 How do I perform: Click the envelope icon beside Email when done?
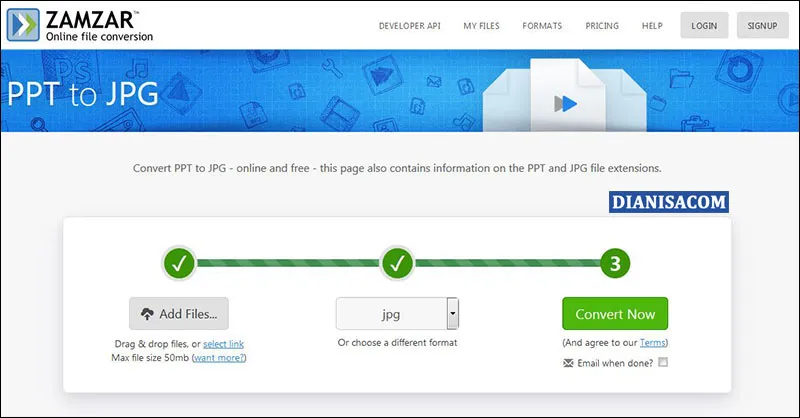click(x=570, y=362)
